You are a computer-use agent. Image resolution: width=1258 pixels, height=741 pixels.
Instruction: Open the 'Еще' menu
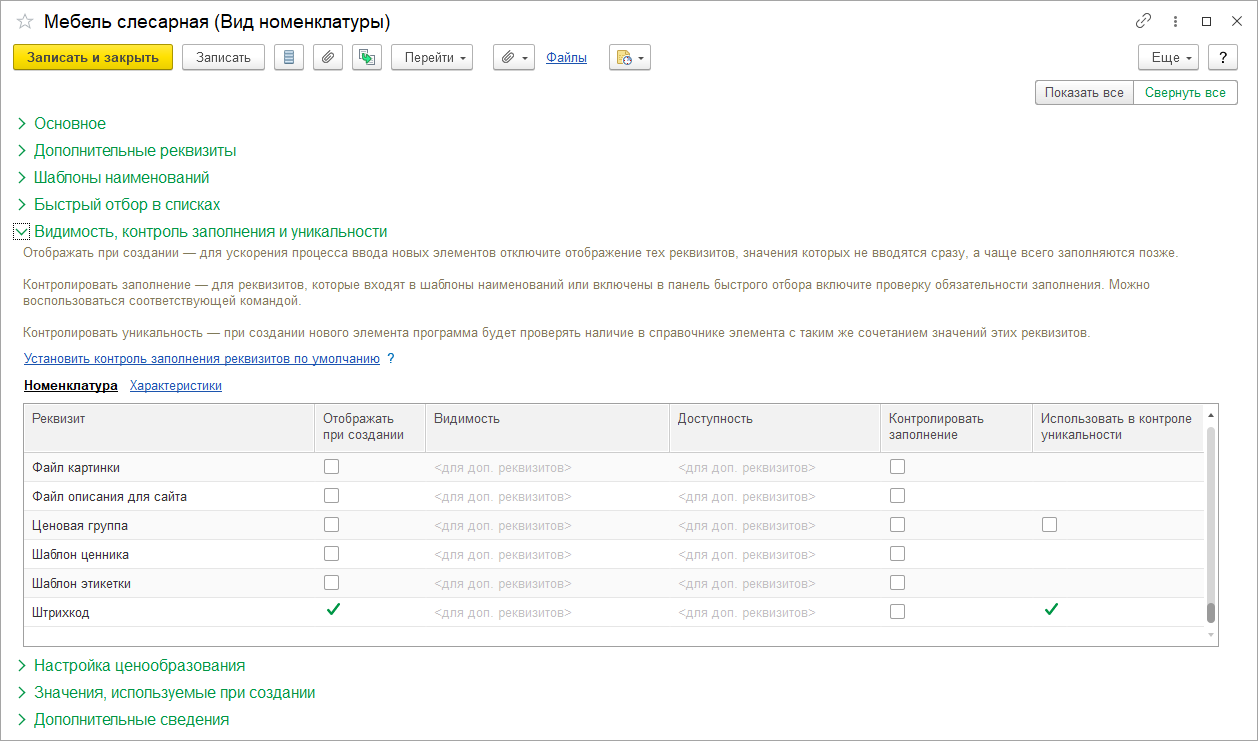coord(1169,58)
